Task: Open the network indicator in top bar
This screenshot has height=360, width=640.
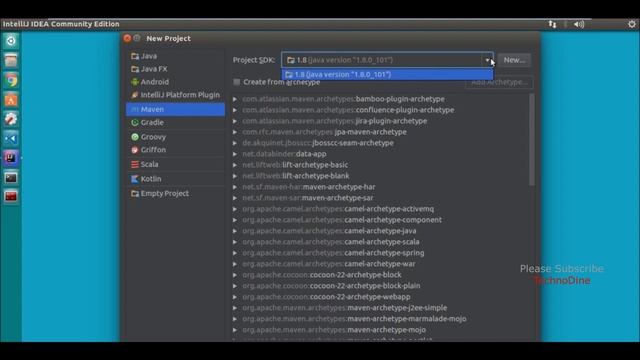Action: (x=552, y=24)
